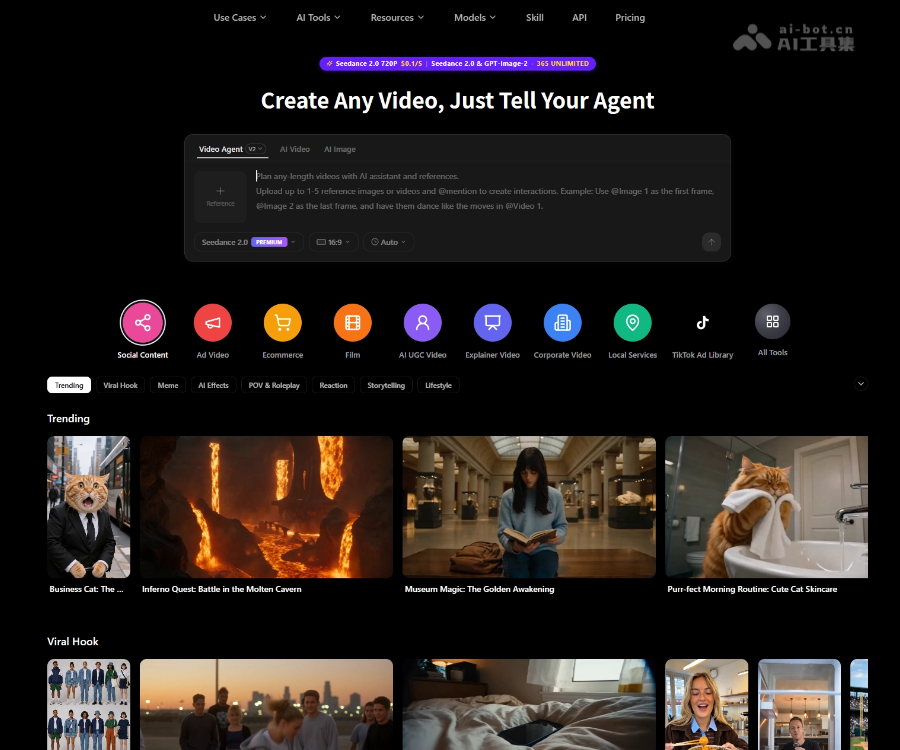900x750 pixels.
Task: Filter by the Meme chip
Action: pos(168,385)
